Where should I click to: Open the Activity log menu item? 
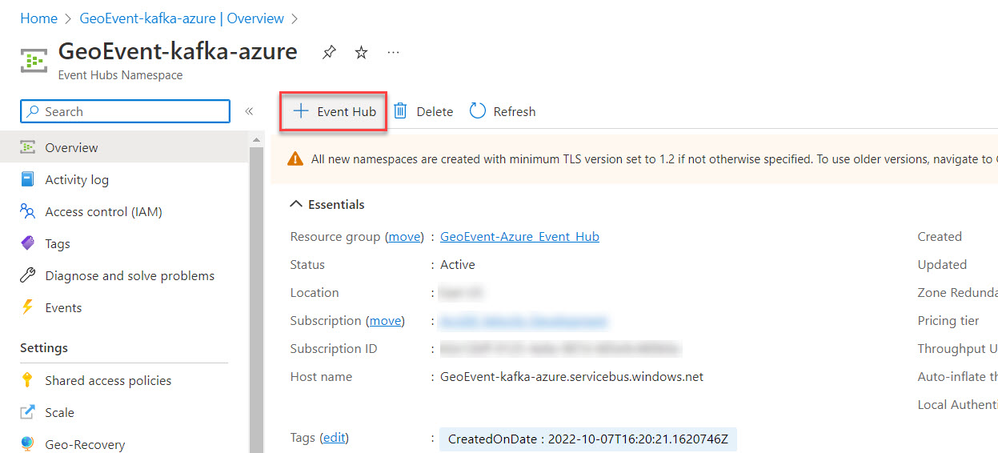(x=76, y=179)
